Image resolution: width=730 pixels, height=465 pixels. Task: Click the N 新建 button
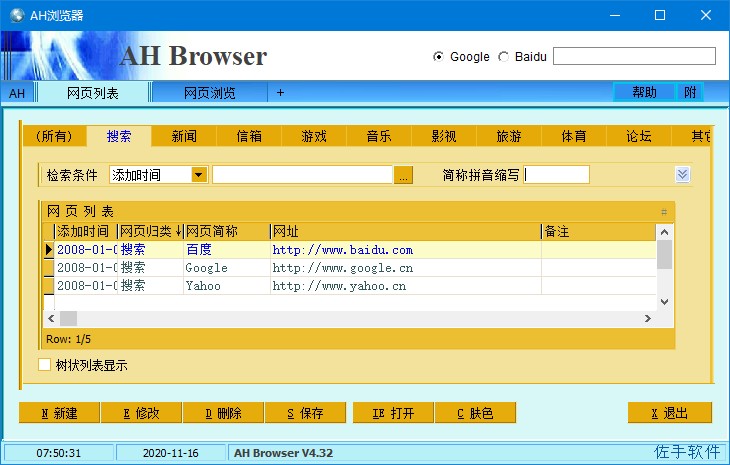(59, 413)
